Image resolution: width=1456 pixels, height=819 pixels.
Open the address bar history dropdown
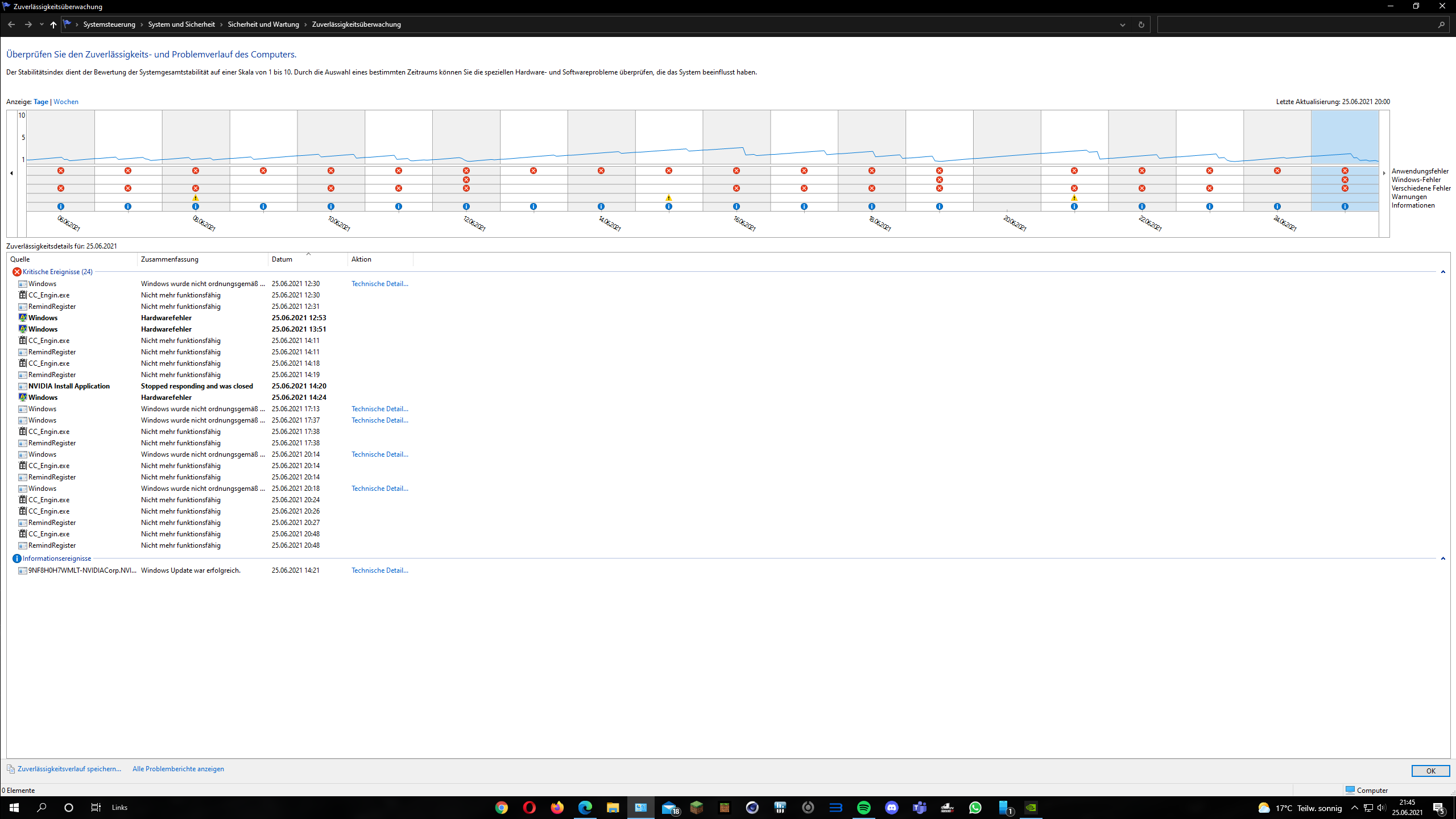tap(1123, 24)
